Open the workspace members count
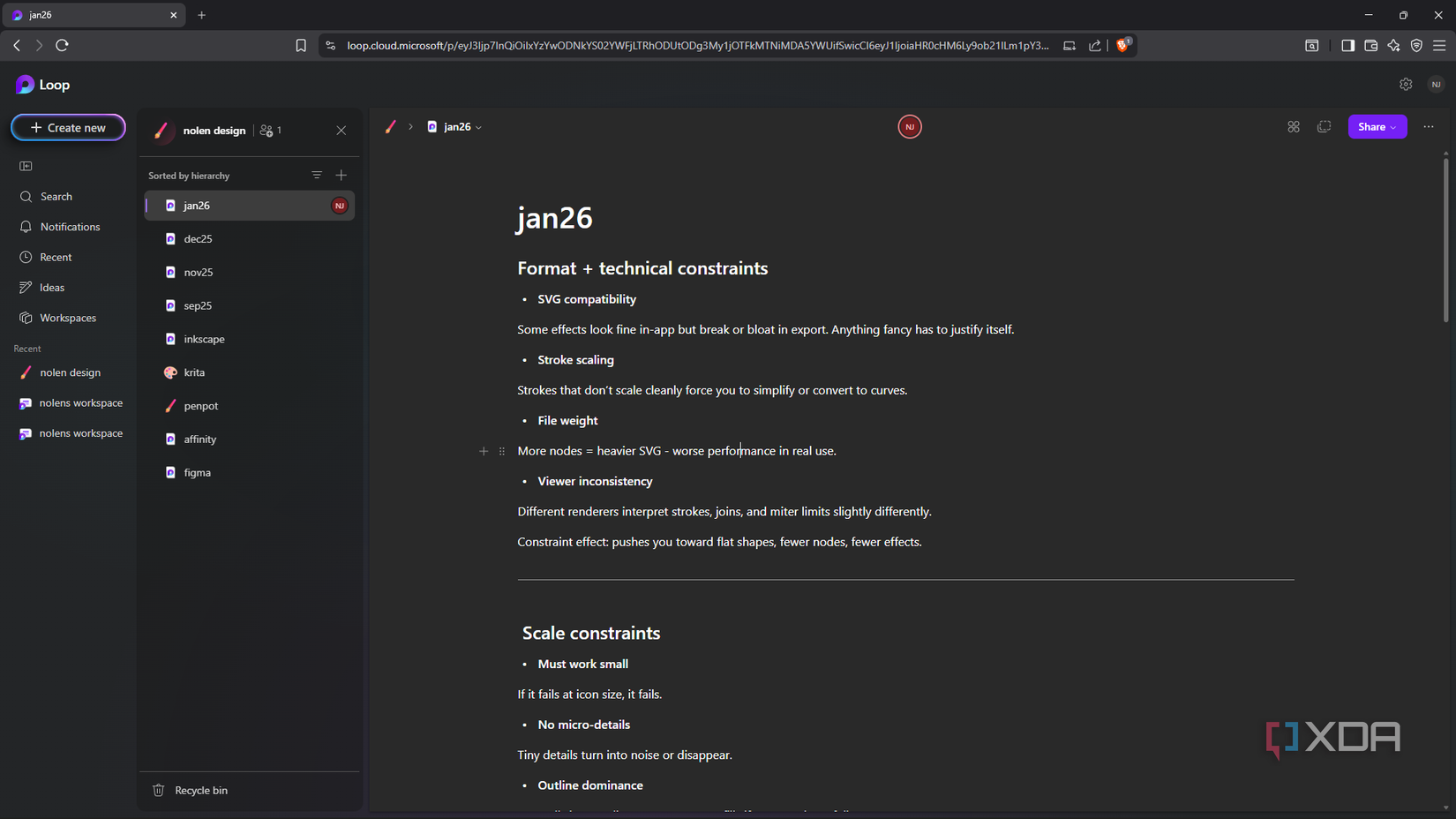Viewport: 1456px width, 819px height. [x=271, y=131]
